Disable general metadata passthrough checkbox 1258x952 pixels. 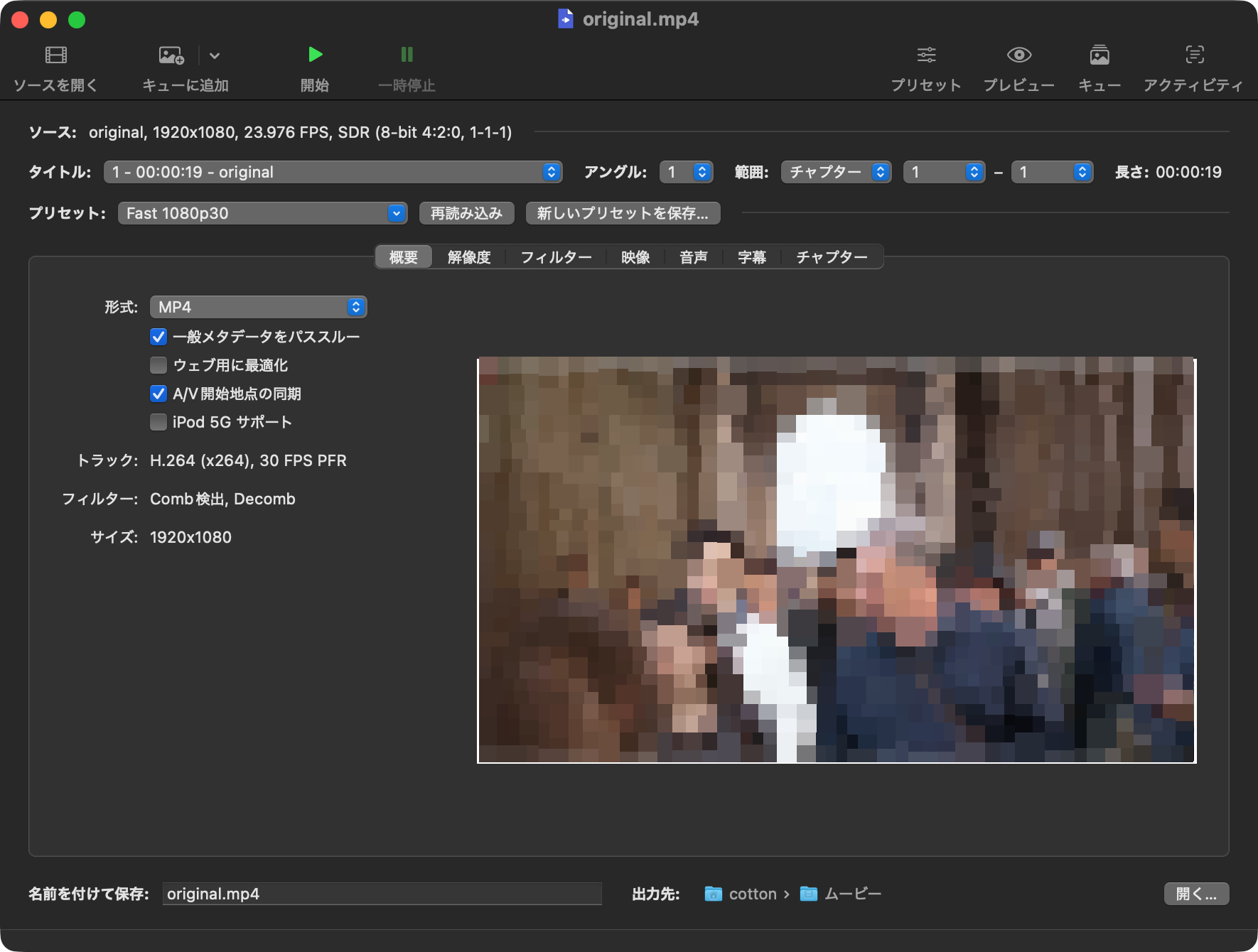158,337
